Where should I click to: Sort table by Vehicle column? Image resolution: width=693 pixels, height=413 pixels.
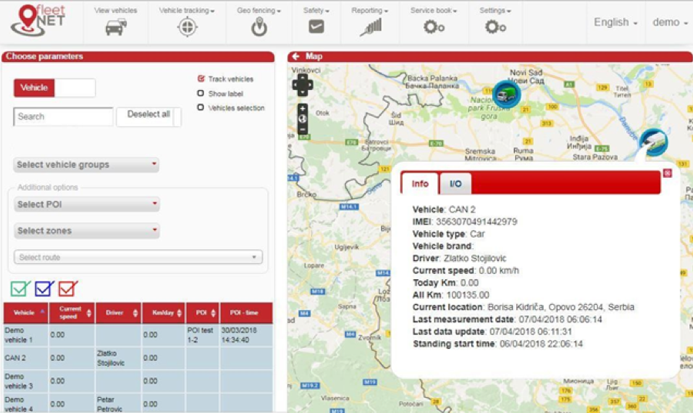[x=26, y=313]
